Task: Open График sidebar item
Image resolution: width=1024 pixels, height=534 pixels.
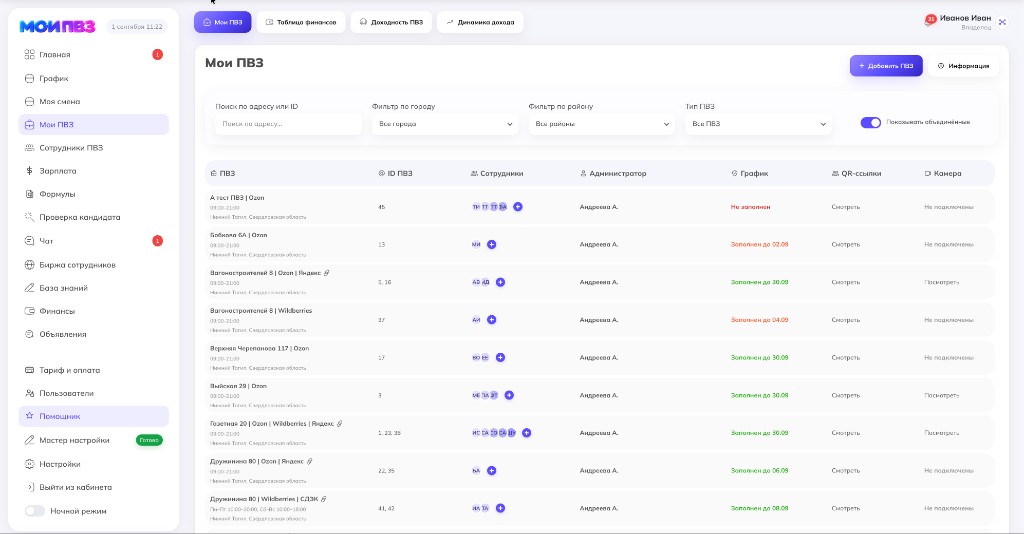Action: [93, 78]
